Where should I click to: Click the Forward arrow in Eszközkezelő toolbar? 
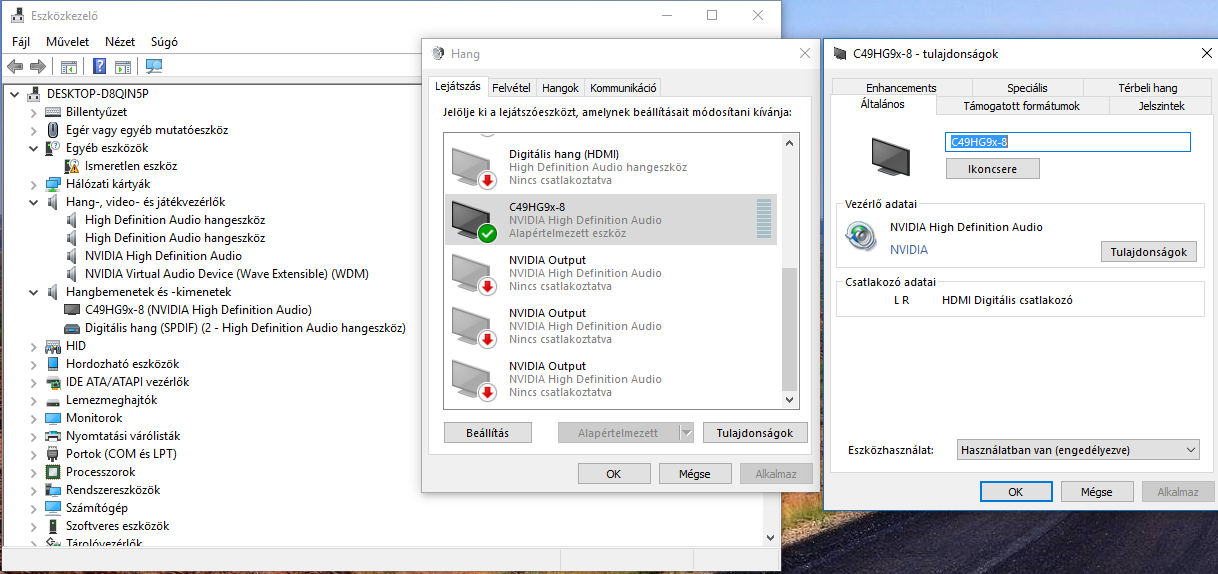(x=38, y=67)
